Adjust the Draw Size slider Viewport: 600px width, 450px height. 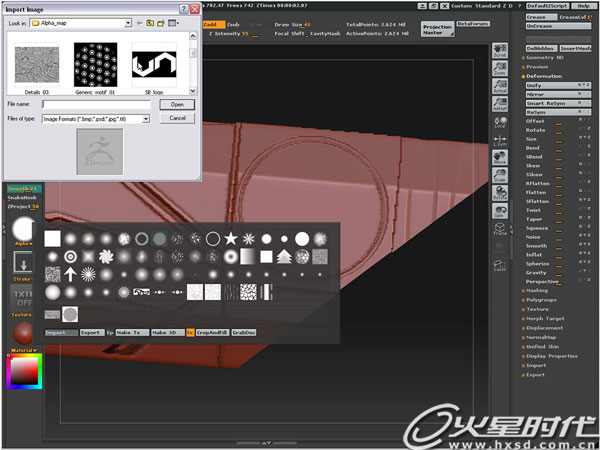click(292, 25)
